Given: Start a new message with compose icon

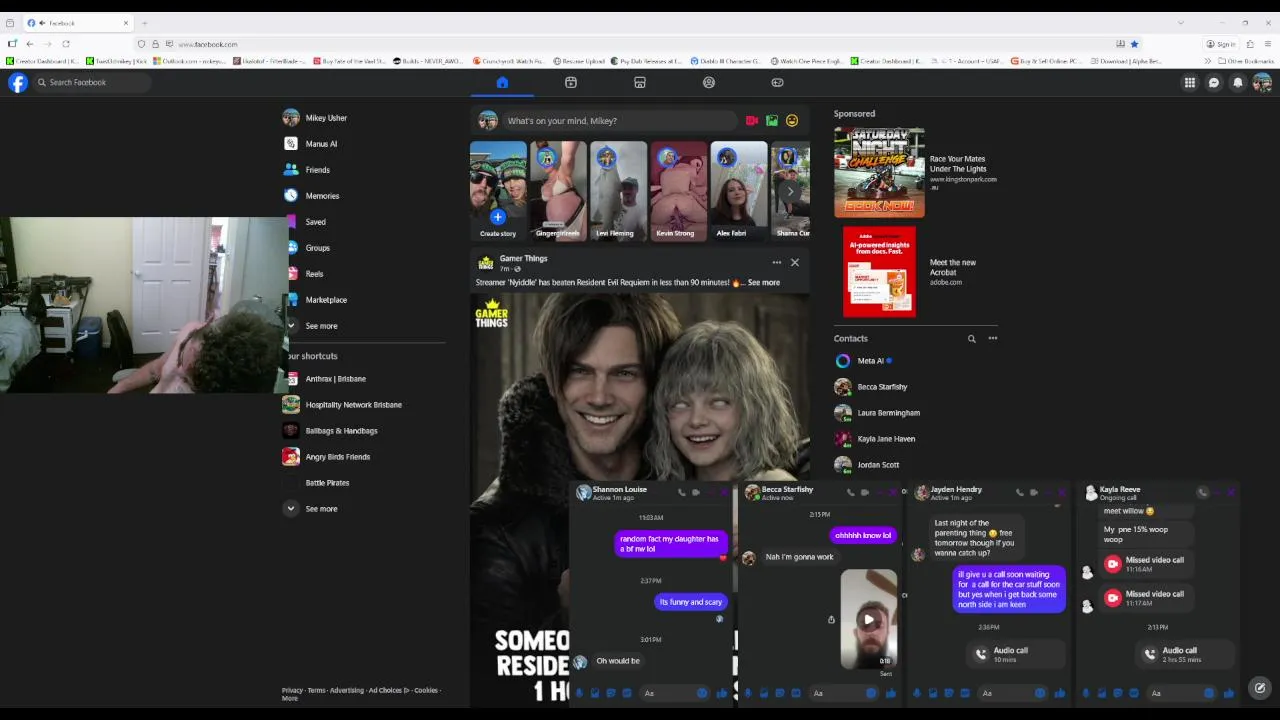Looking at the screenshot, I should [x=1260, y=688].
